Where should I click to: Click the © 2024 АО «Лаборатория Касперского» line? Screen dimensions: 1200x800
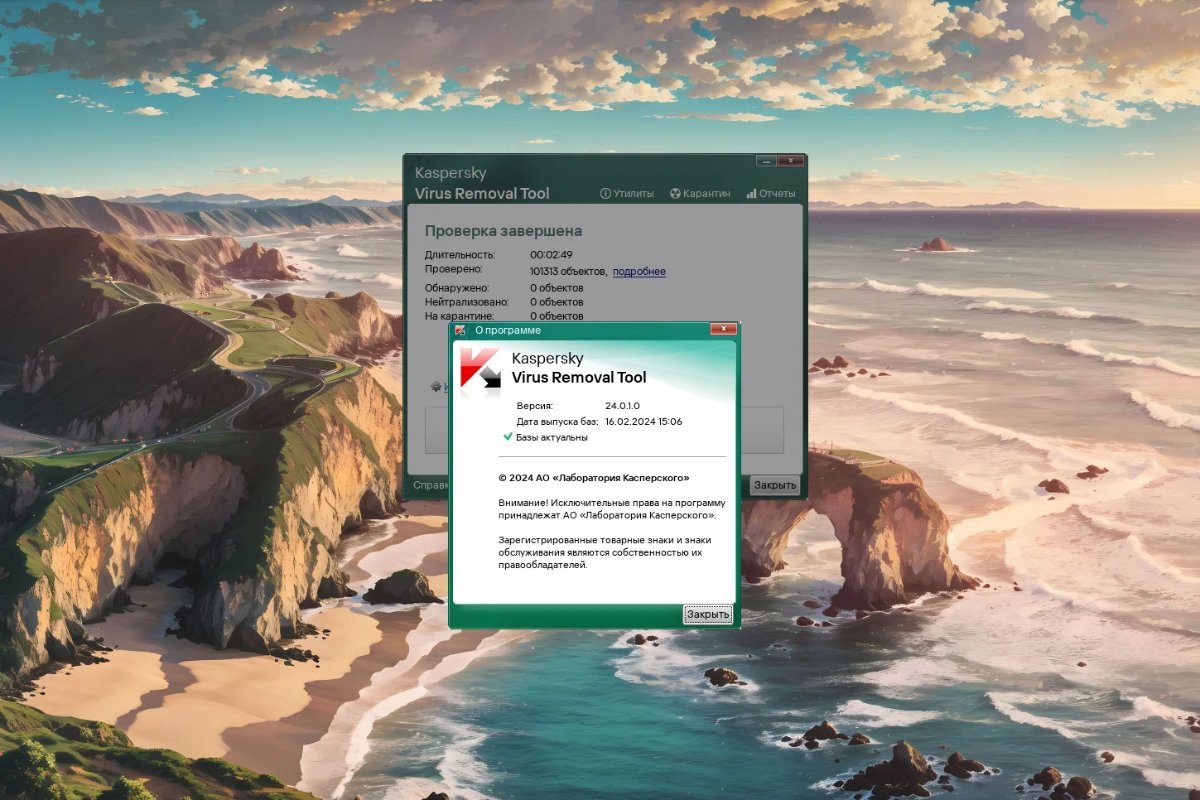coord(594,478)
